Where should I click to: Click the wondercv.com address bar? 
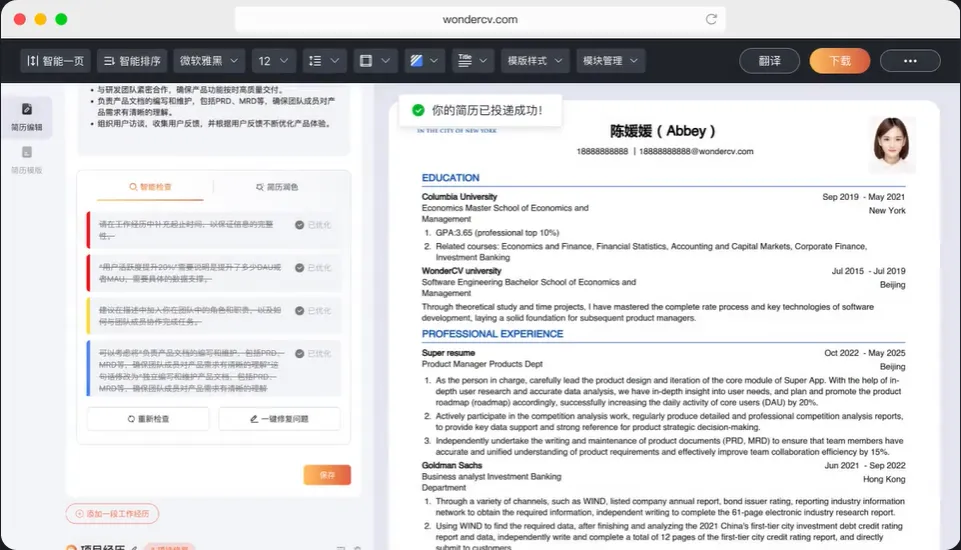coord(480,19)
